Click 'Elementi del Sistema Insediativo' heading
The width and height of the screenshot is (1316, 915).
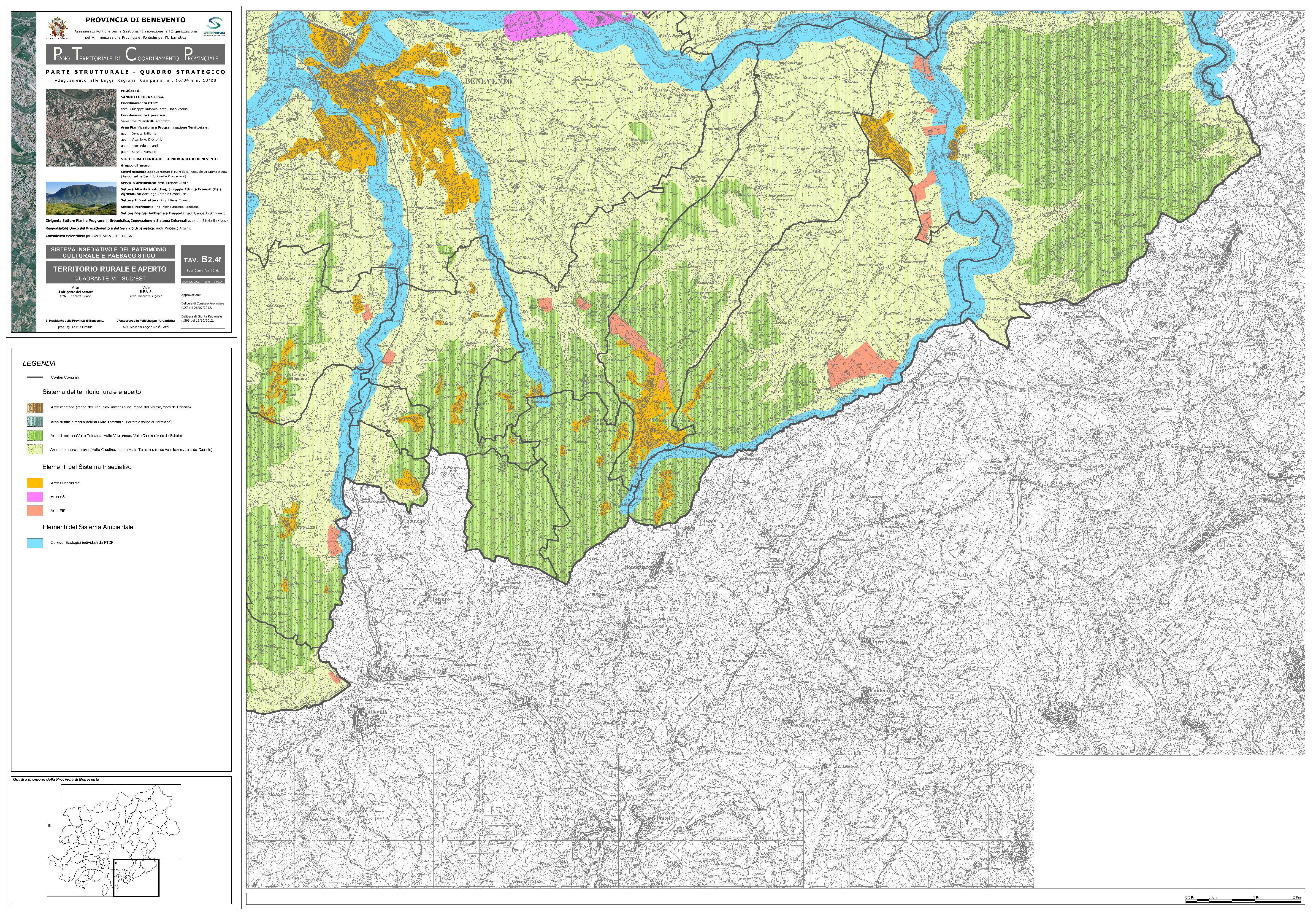tap(87, 467)
